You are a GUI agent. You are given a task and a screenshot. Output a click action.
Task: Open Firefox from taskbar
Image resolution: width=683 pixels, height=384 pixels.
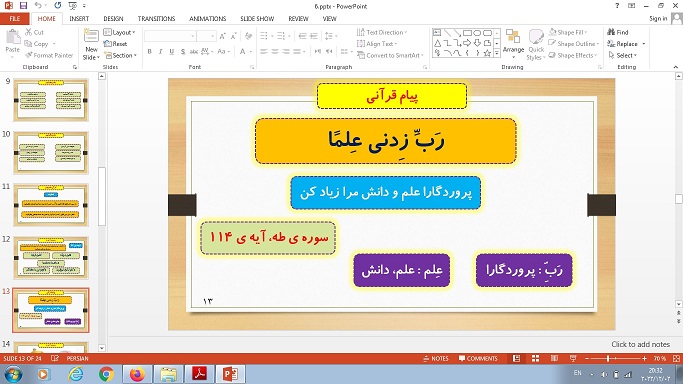pos(137,374)
